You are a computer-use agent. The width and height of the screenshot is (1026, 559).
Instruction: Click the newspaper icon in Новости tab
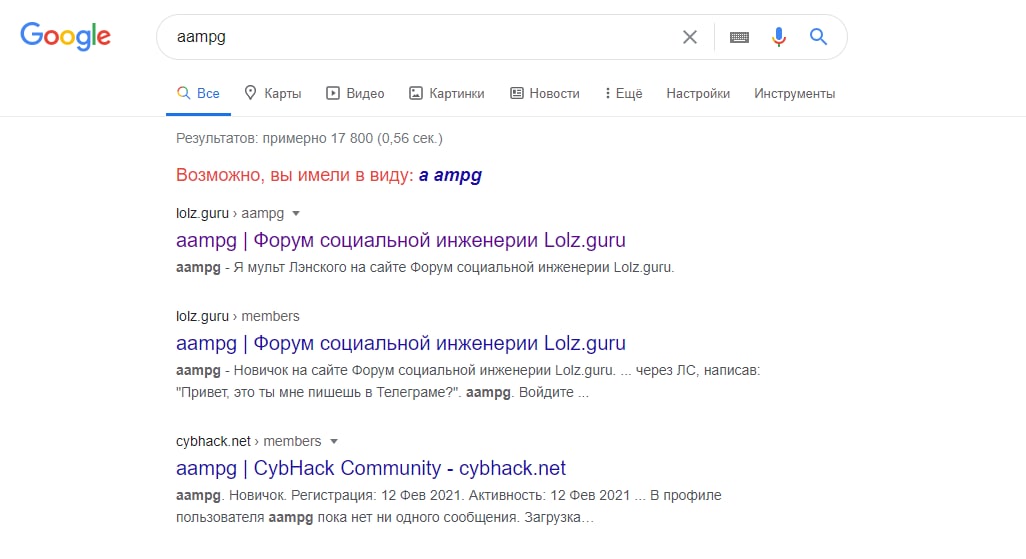pyautogui.click(x=517, y=94)
